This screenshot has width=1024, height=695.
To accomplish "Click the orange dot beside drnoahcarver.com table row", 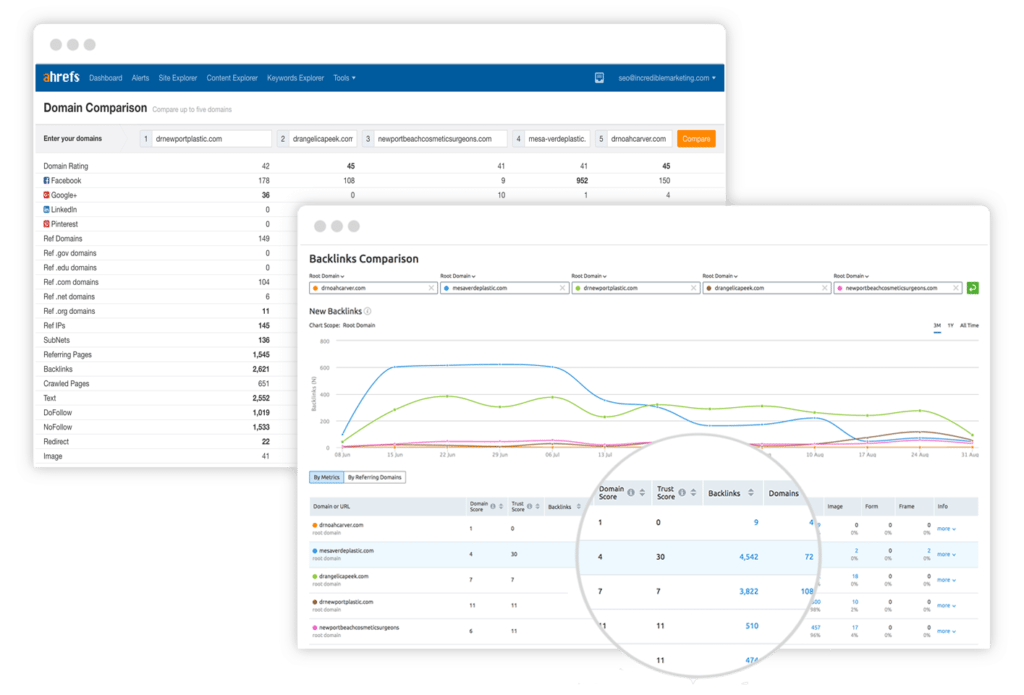I will pos(315,525).
